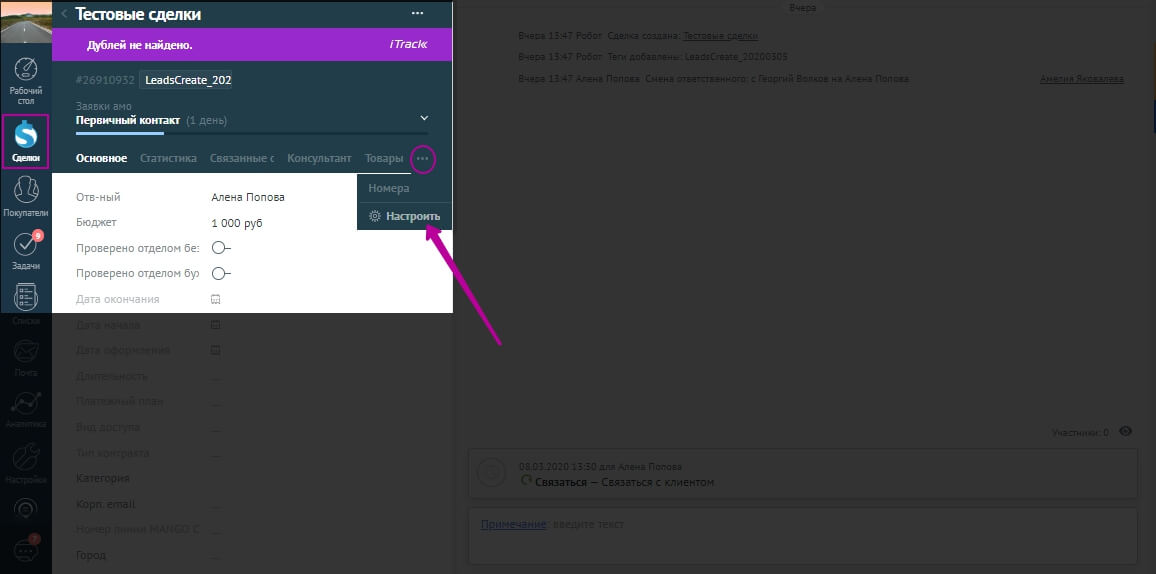Expand the Первичный контакт stage dropdown
This screenshot has width=1156, height=574.
(424, 119)
